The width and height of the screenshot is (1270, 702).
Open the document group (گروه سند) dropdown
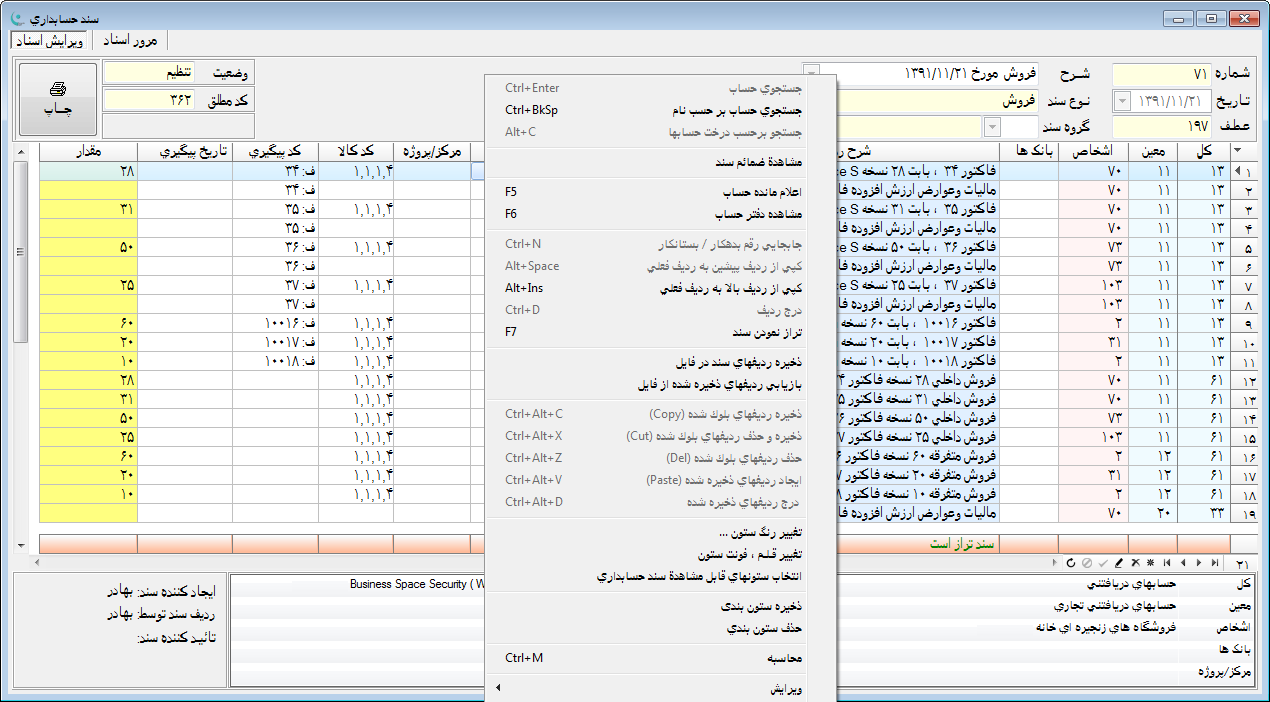click(991, 127)
